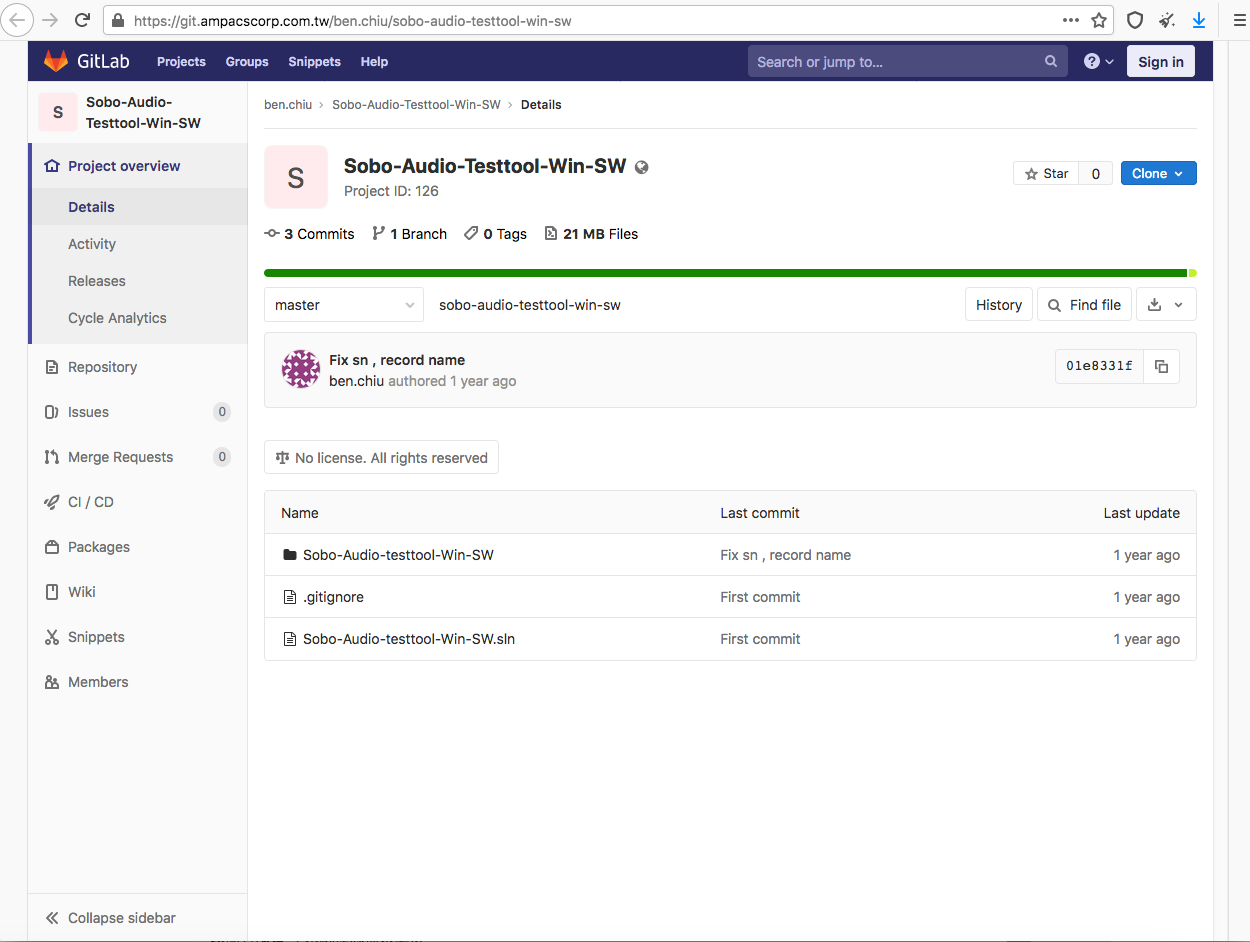Open Help in the top navbar

click(x=374, y=61)
